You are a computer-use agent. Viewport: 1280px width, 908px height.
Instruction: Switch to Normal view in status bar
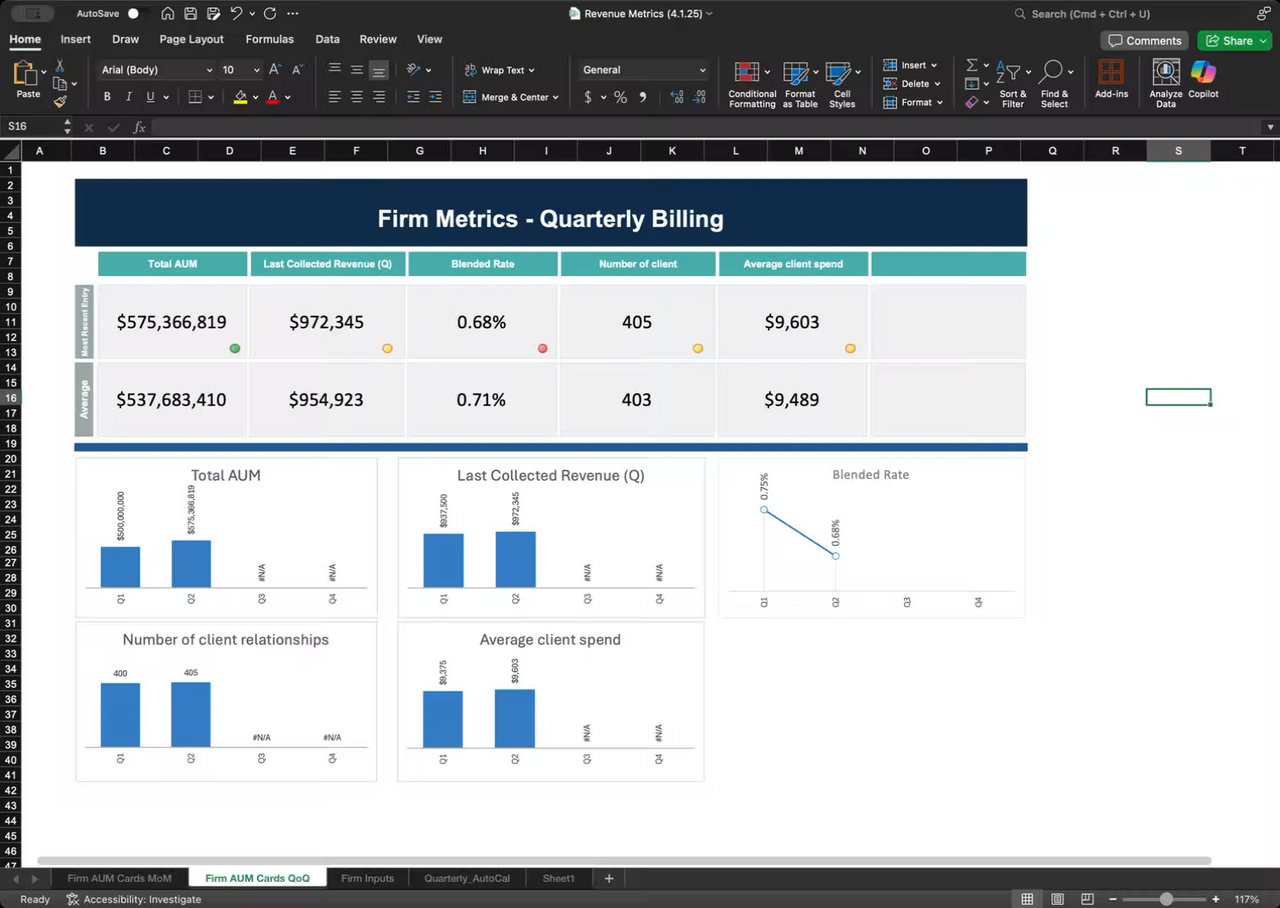pos(1027,899)
